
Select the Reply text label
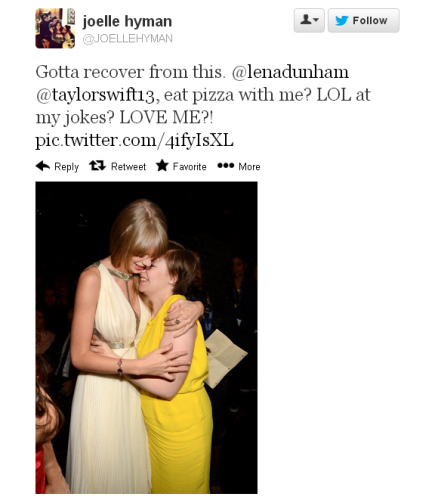click(x=66, y=167)
